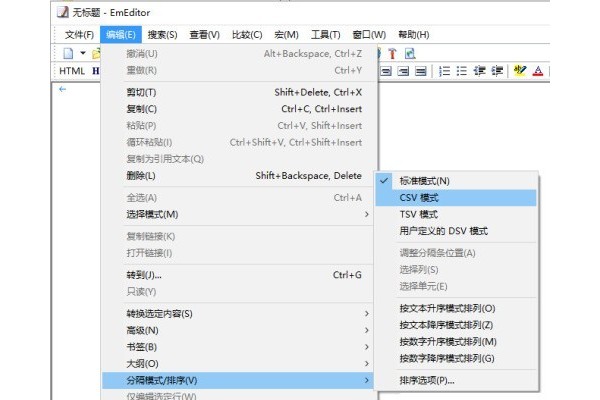Click the hammer tools icon in toolbar

tap(392, 53)
